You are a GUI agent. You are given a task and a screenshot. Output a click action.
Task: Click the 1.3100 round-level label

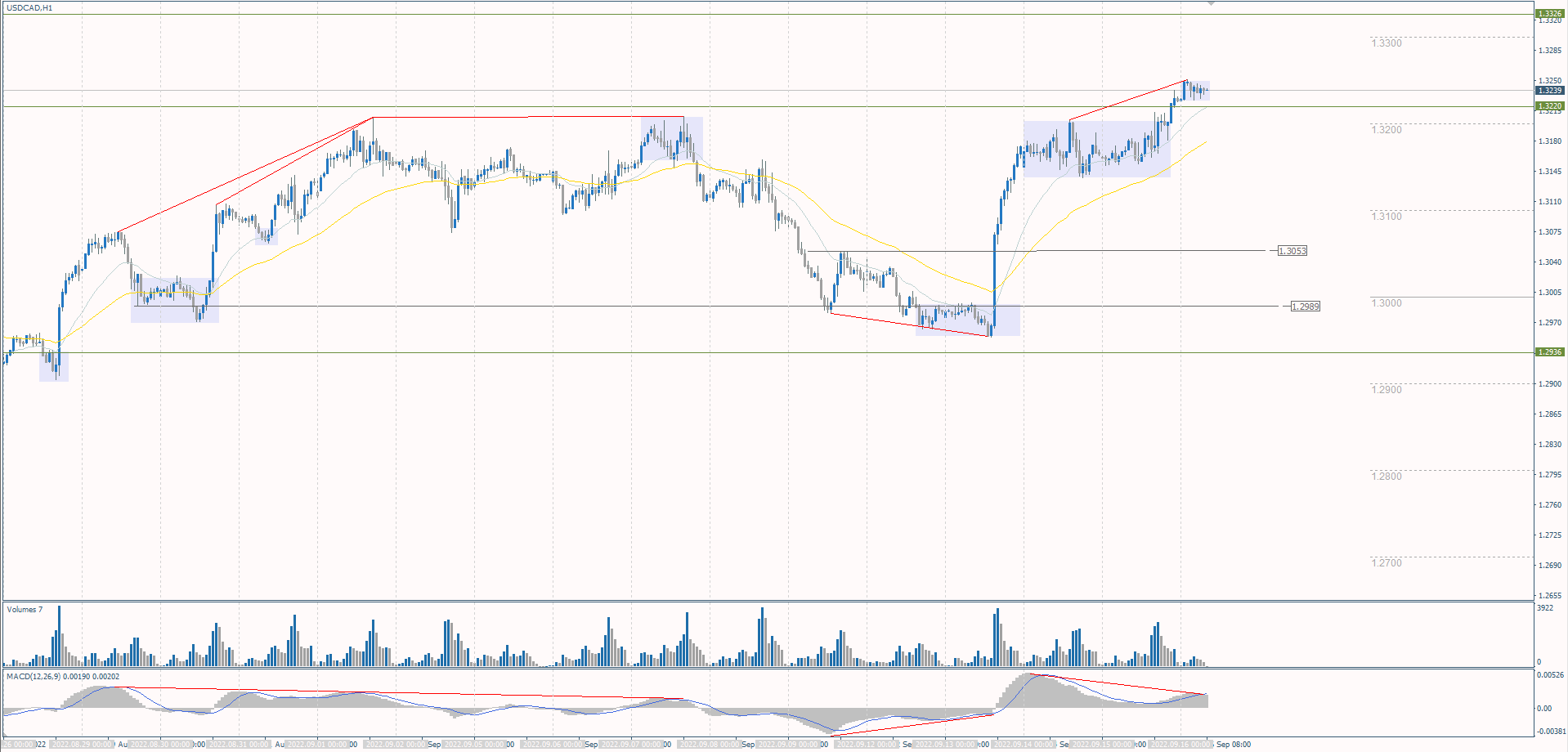click(1386, 217)
